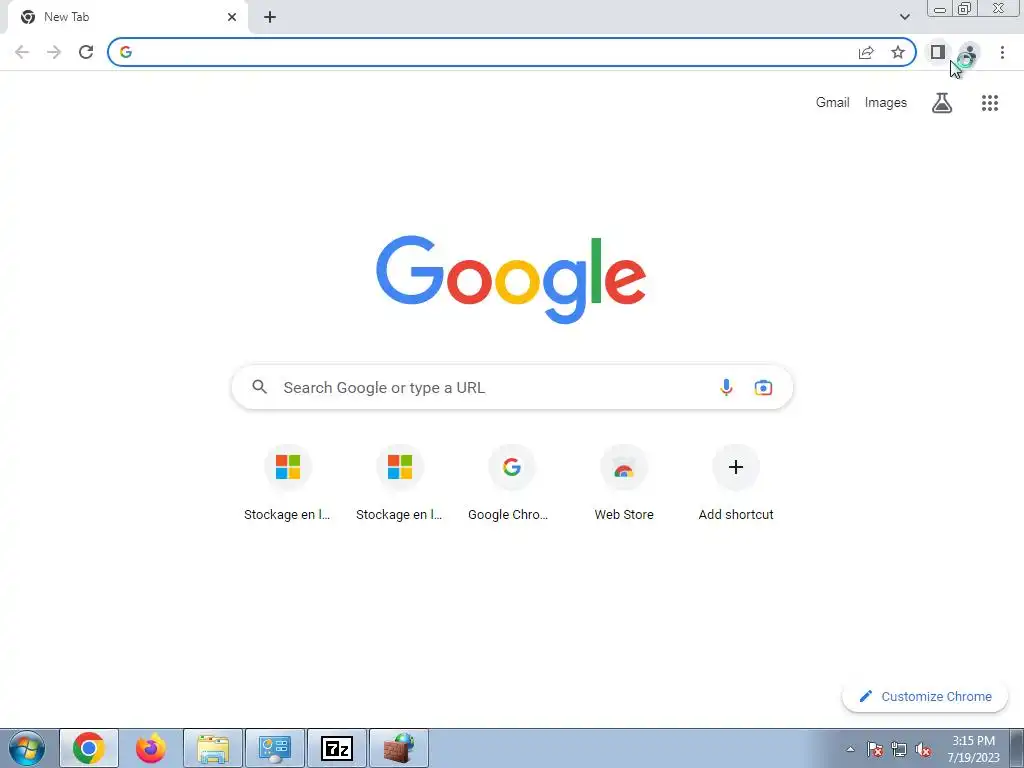Show hidden system tray icons
The image size is (1024, 768).
tap(850, 749)
